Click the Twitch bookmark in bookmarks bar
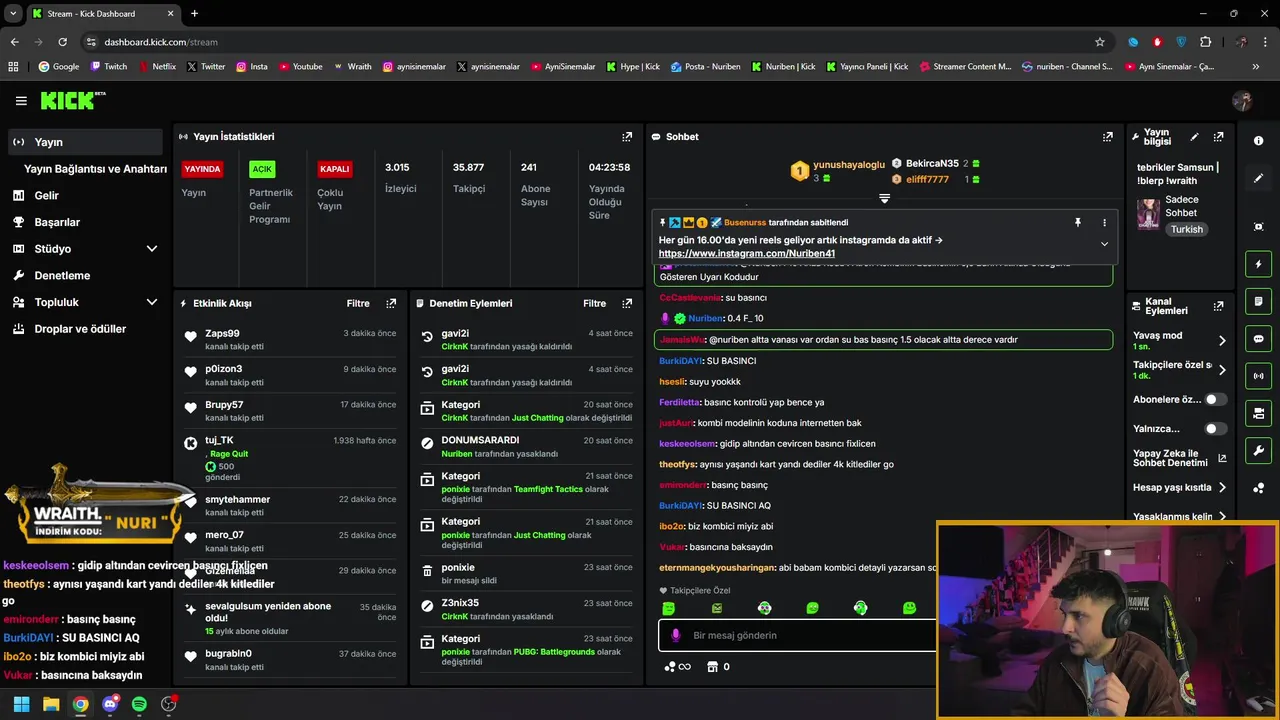This screenshot has width=1280, height=720. pyautogui.click(x=109, y=67)
